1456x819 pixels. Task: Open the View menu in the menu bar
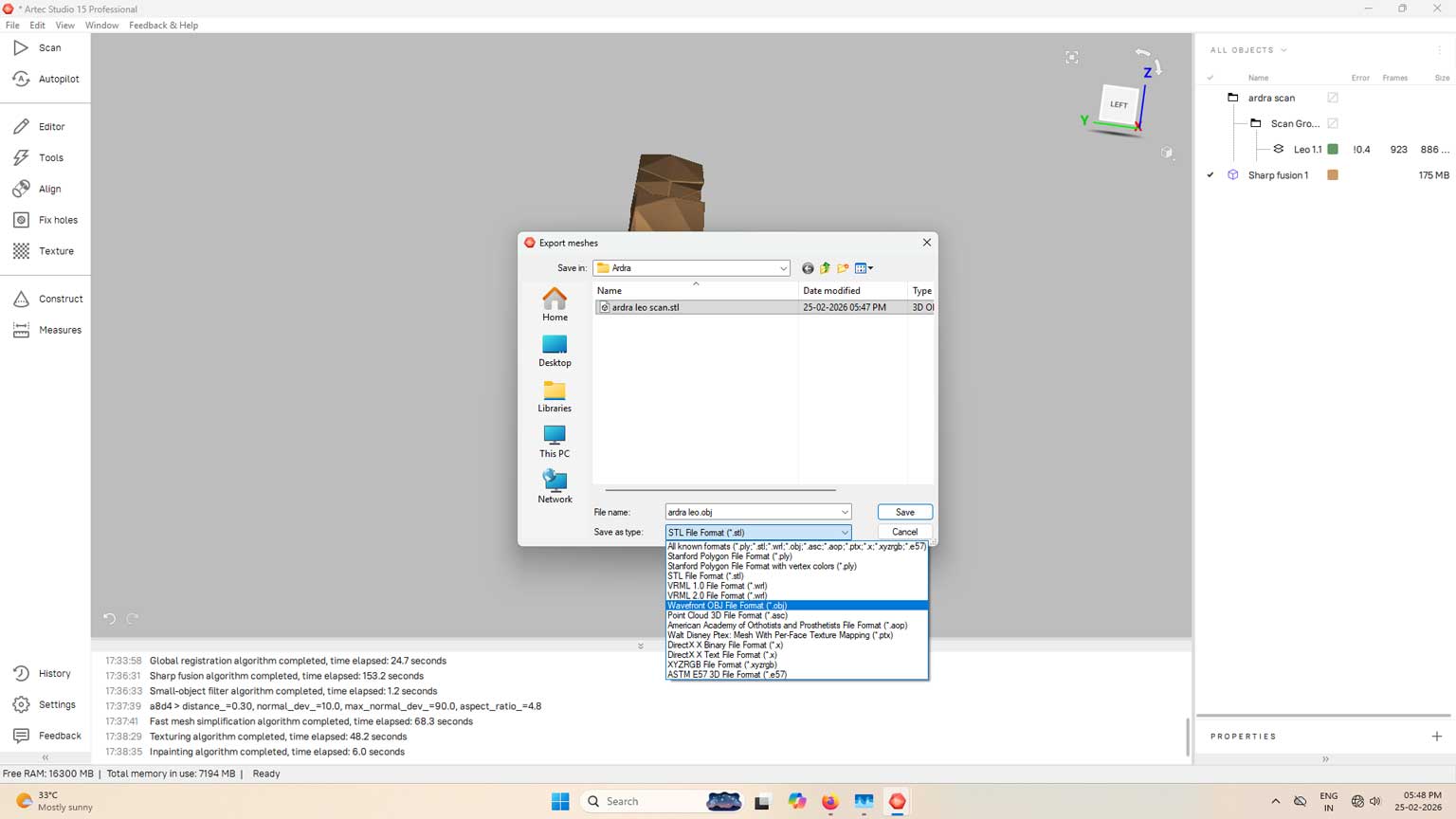tap(64, 26)
